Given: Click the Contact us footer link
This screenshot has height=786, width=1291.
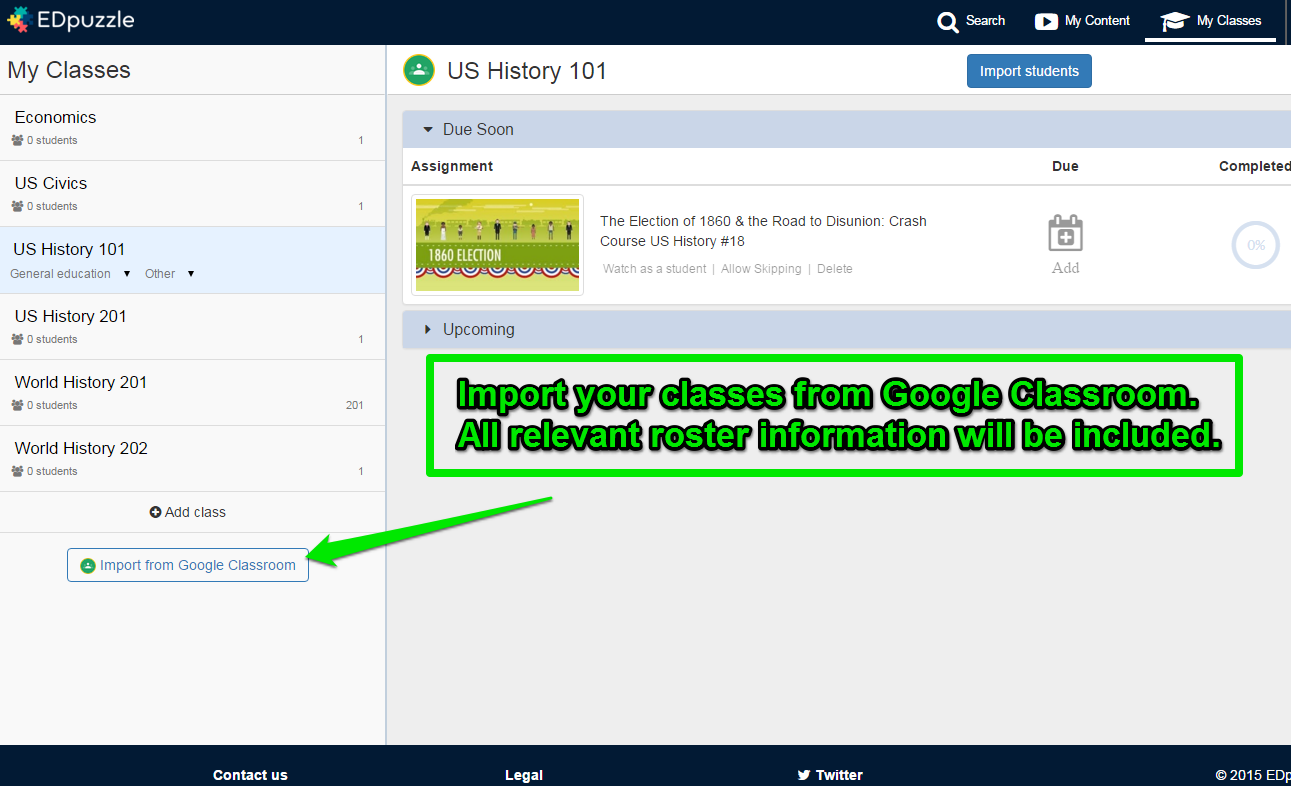Looking at the screenshot, I should click(x=250, y=775).
